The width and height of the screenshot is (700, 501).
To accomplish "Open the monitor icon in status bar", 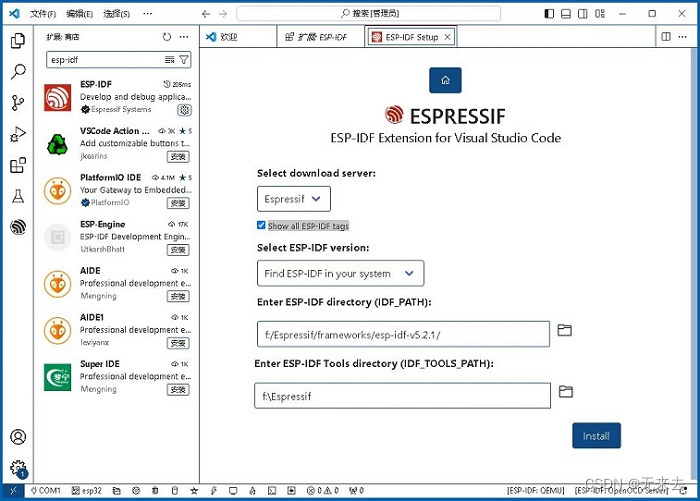I will (233, 491).
